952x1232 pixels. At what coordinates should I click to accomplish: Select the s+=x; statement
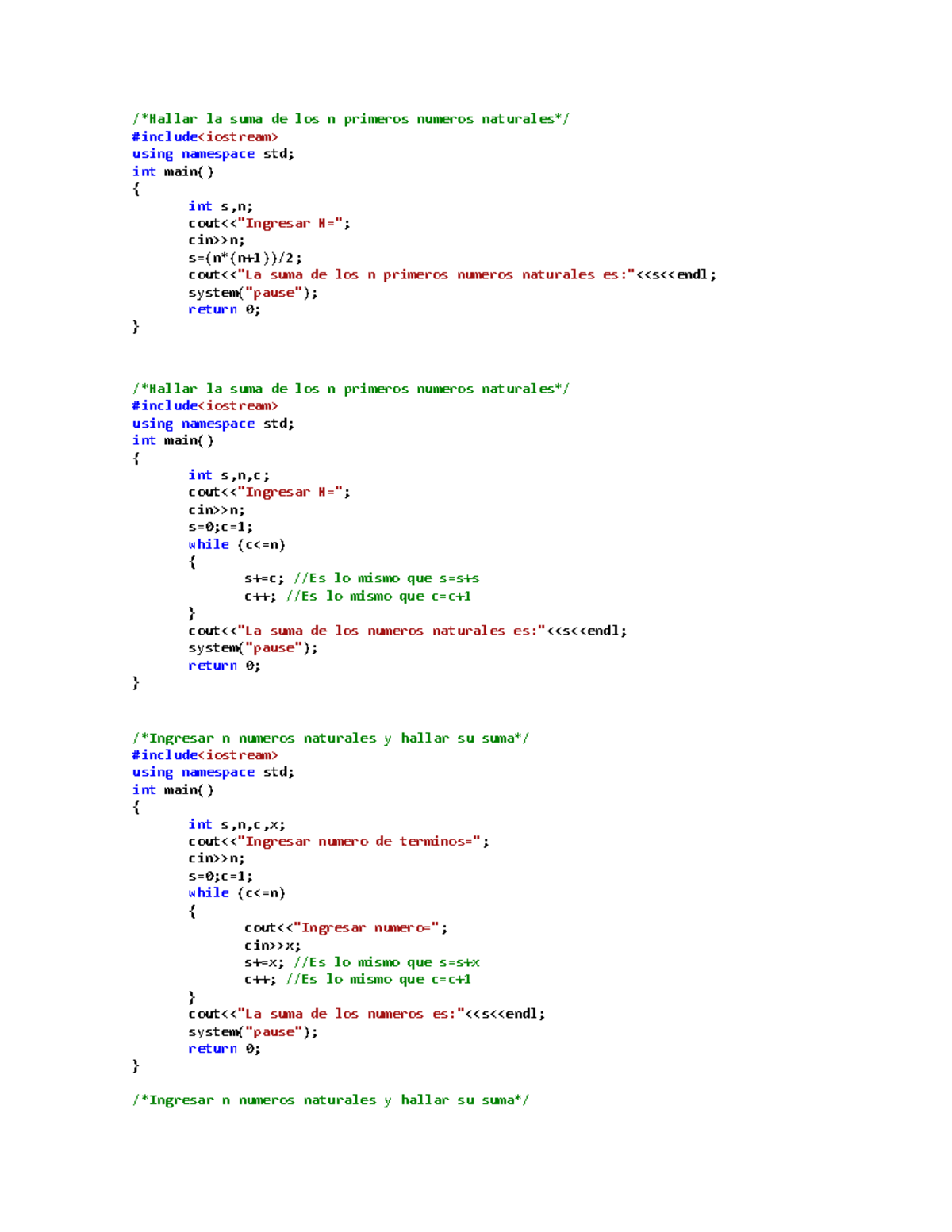coord(262,961)
